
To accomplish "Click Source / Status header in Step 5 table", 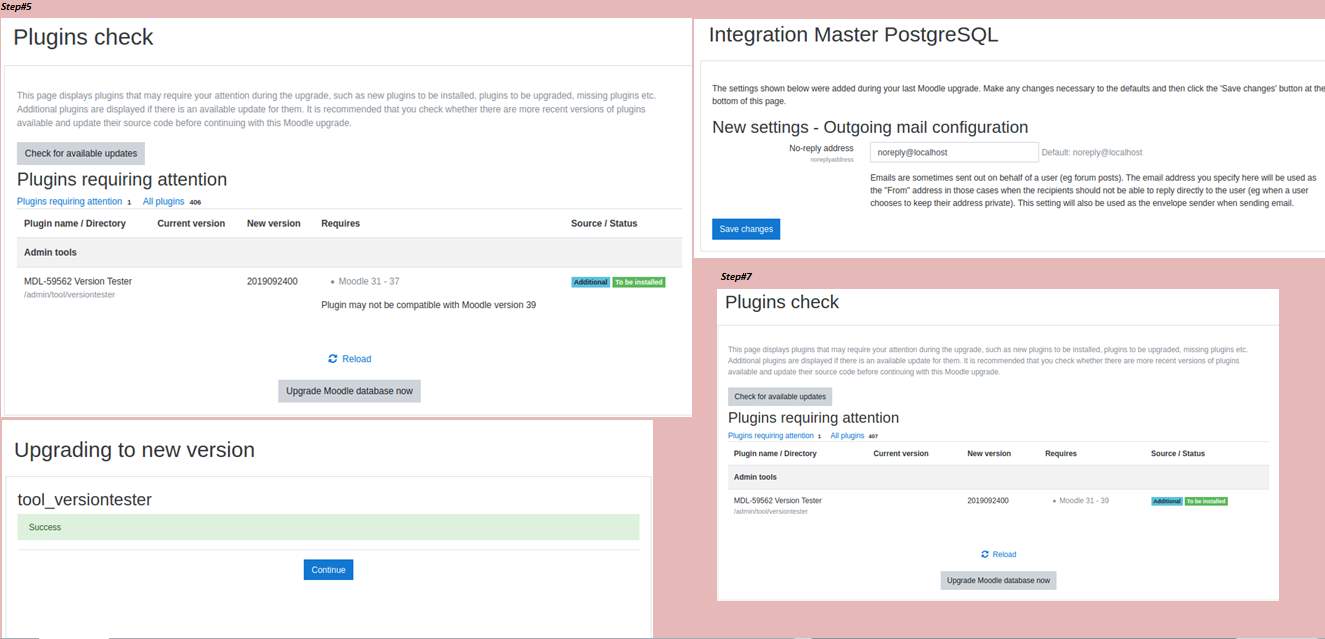I will (604, 223).
